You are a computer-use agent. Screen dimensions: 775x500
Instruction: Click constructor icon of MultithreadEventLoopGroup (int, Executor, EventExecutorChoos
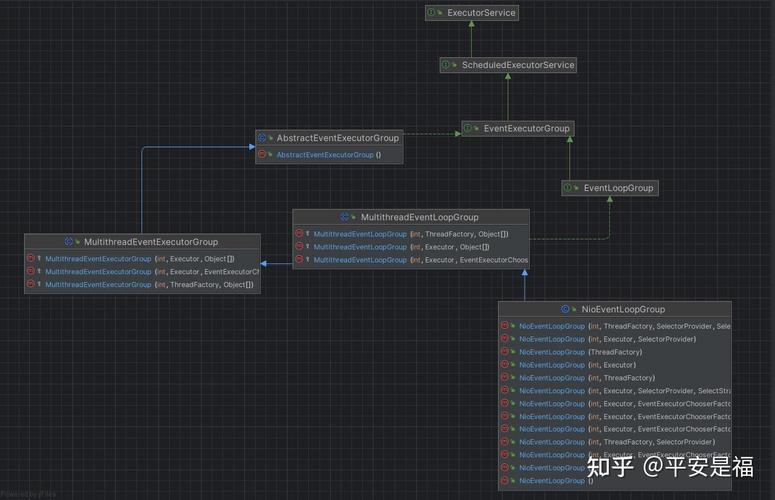299,259
